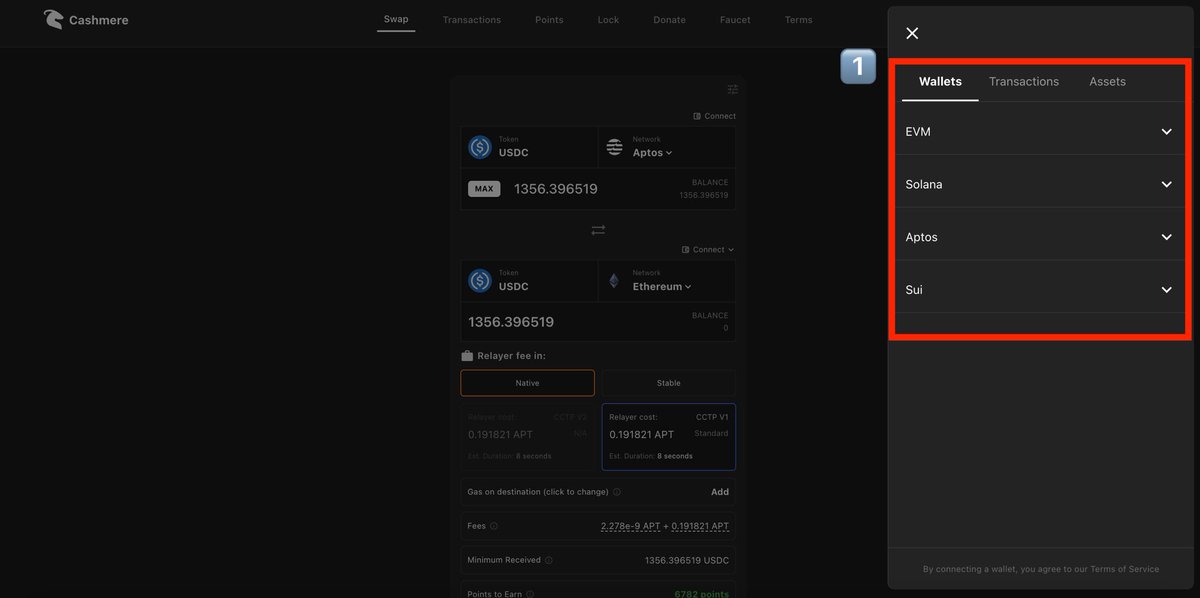The width and height of the screenshot is (1200, 598).
Task: Open the Donate page
Action: pyautogui.click(x=669, y=20)
